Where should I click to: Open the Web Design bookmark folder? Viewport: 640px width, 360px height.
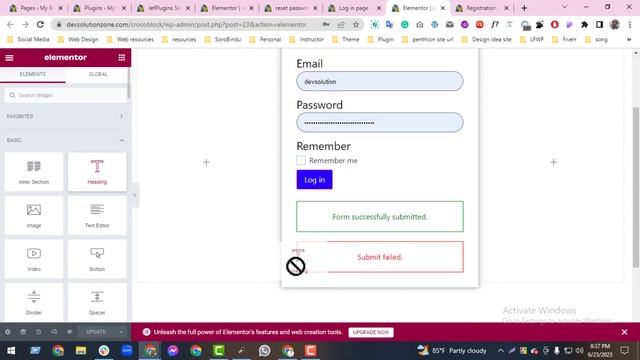click(78, 40)
